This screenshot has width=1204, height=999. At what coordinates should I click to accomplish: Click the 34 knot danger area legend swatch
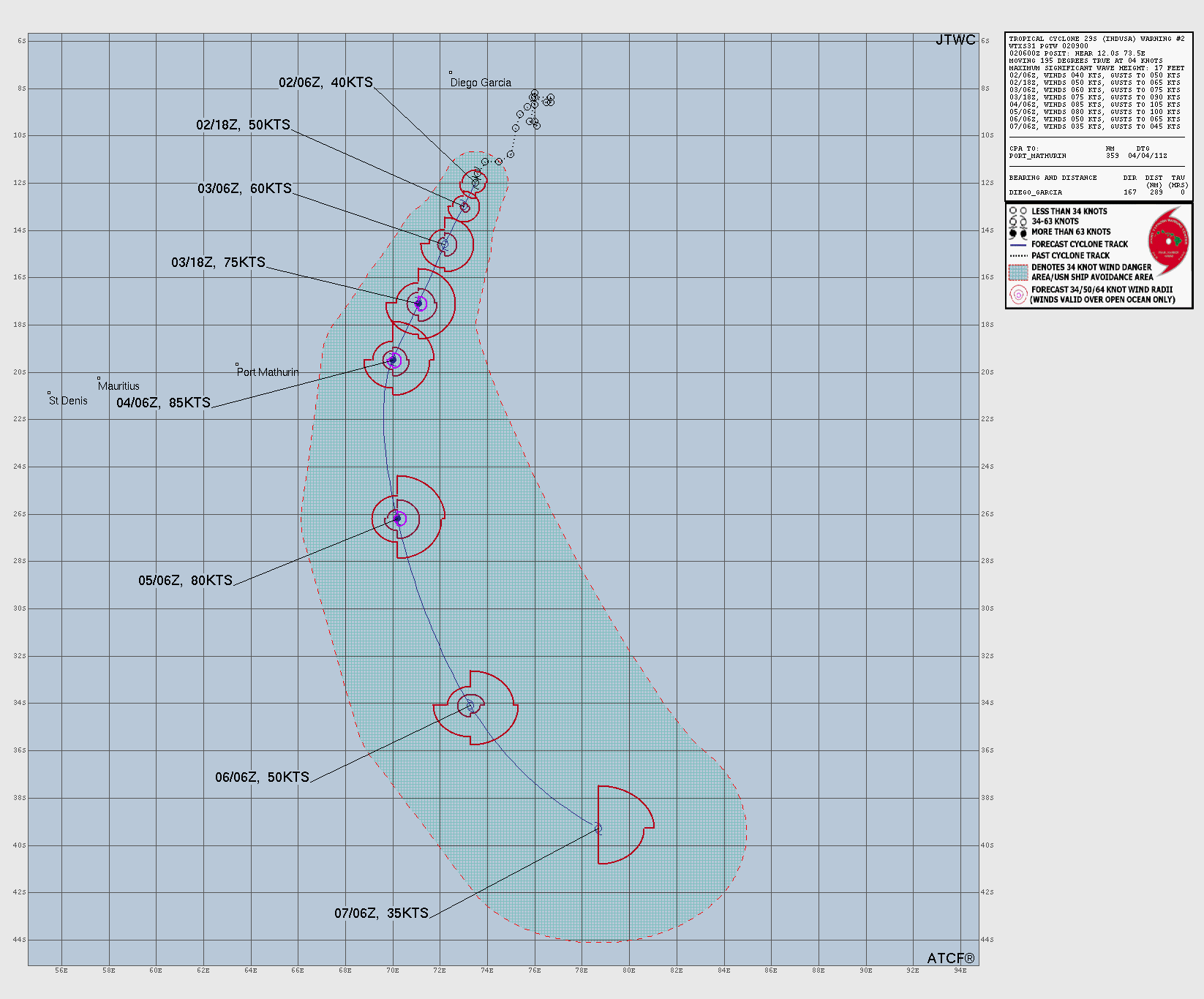pyautogui.click(x=1018, y=272)
